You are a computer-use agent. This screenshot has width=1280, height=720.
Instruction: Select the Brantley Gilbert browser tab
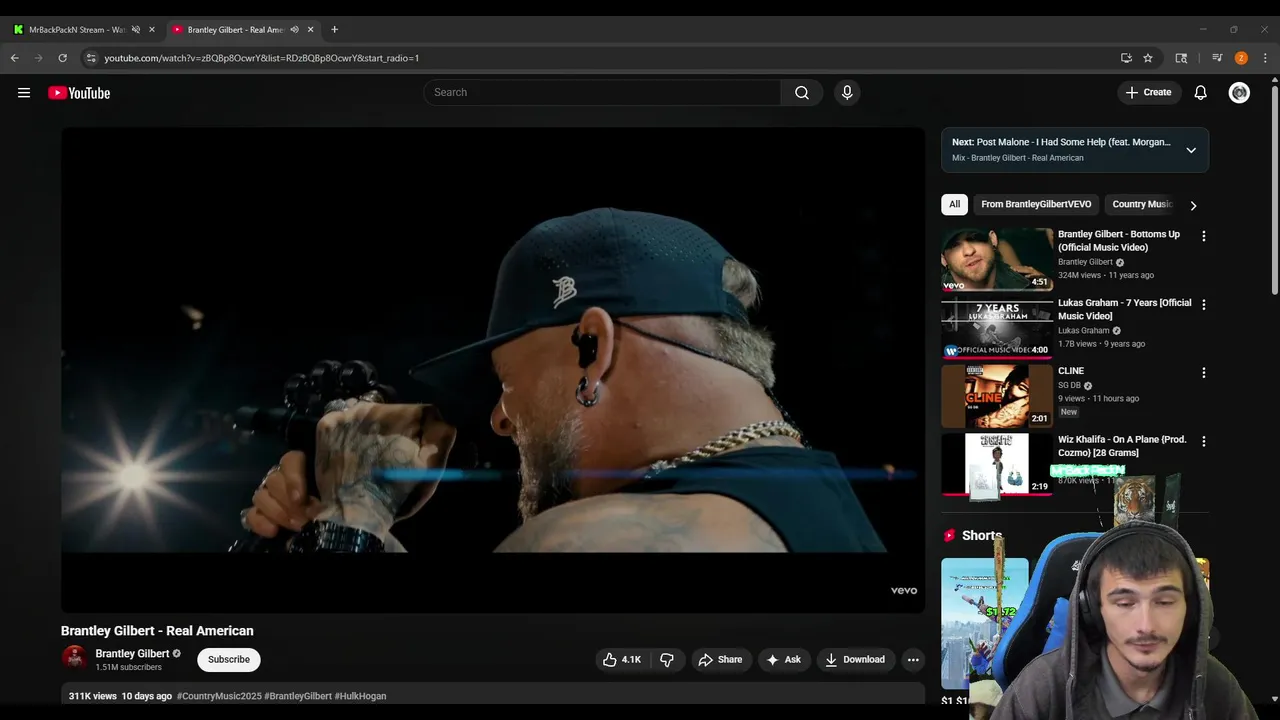click(236, 29)
